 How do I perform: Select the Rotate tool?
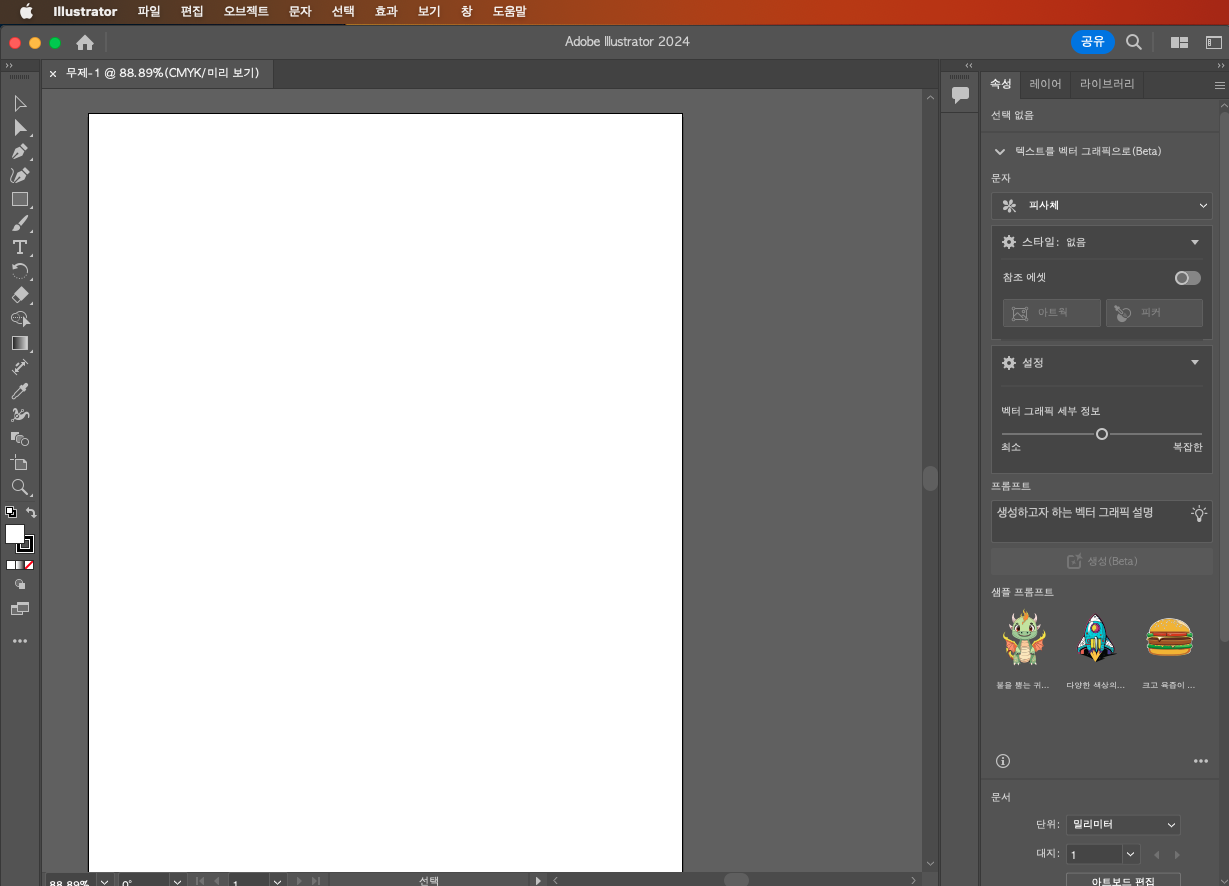pos(20,271)
